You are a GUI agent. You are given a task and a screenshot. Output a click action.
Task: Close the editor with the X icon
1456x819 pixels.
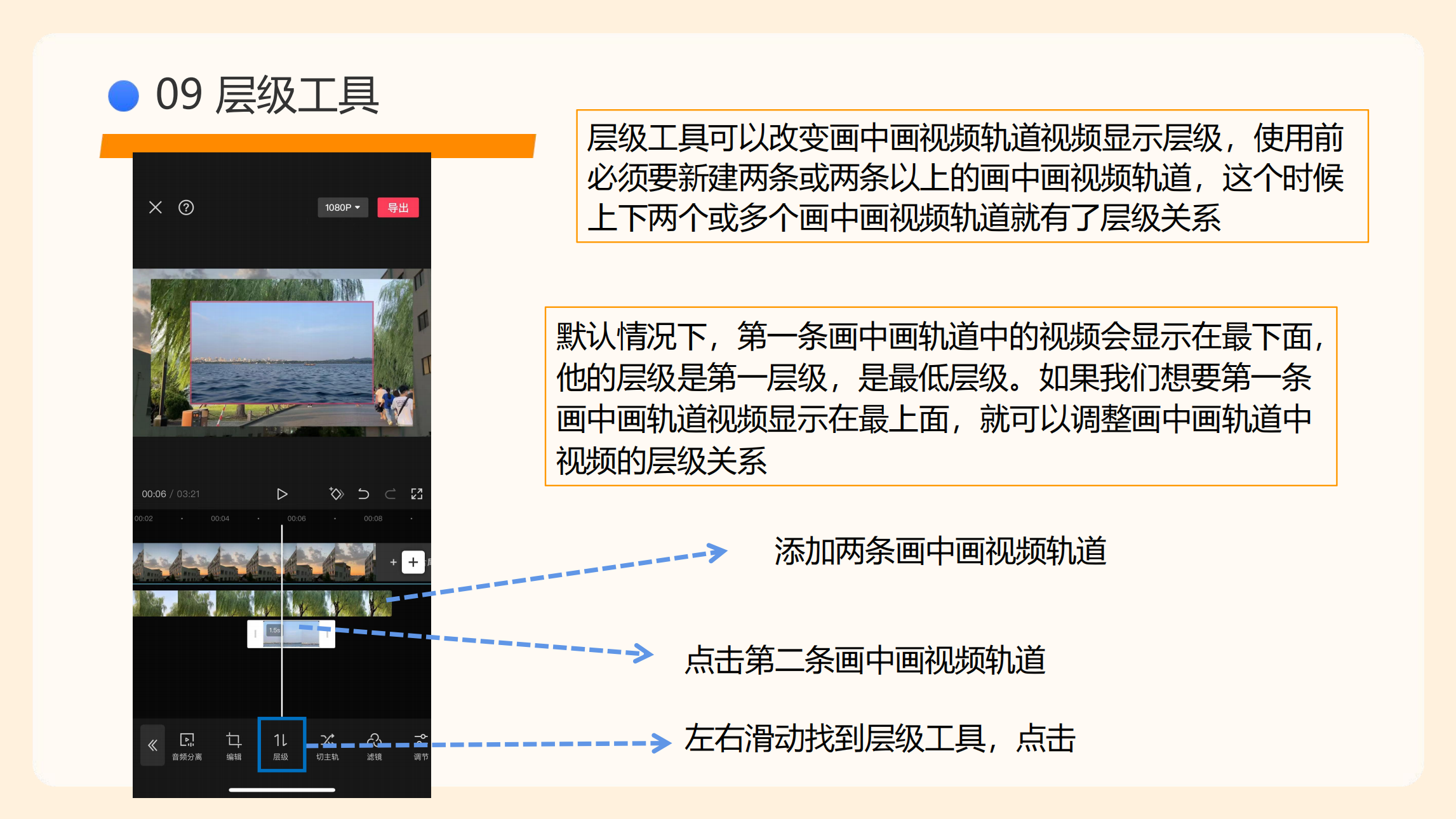[156, 208]
